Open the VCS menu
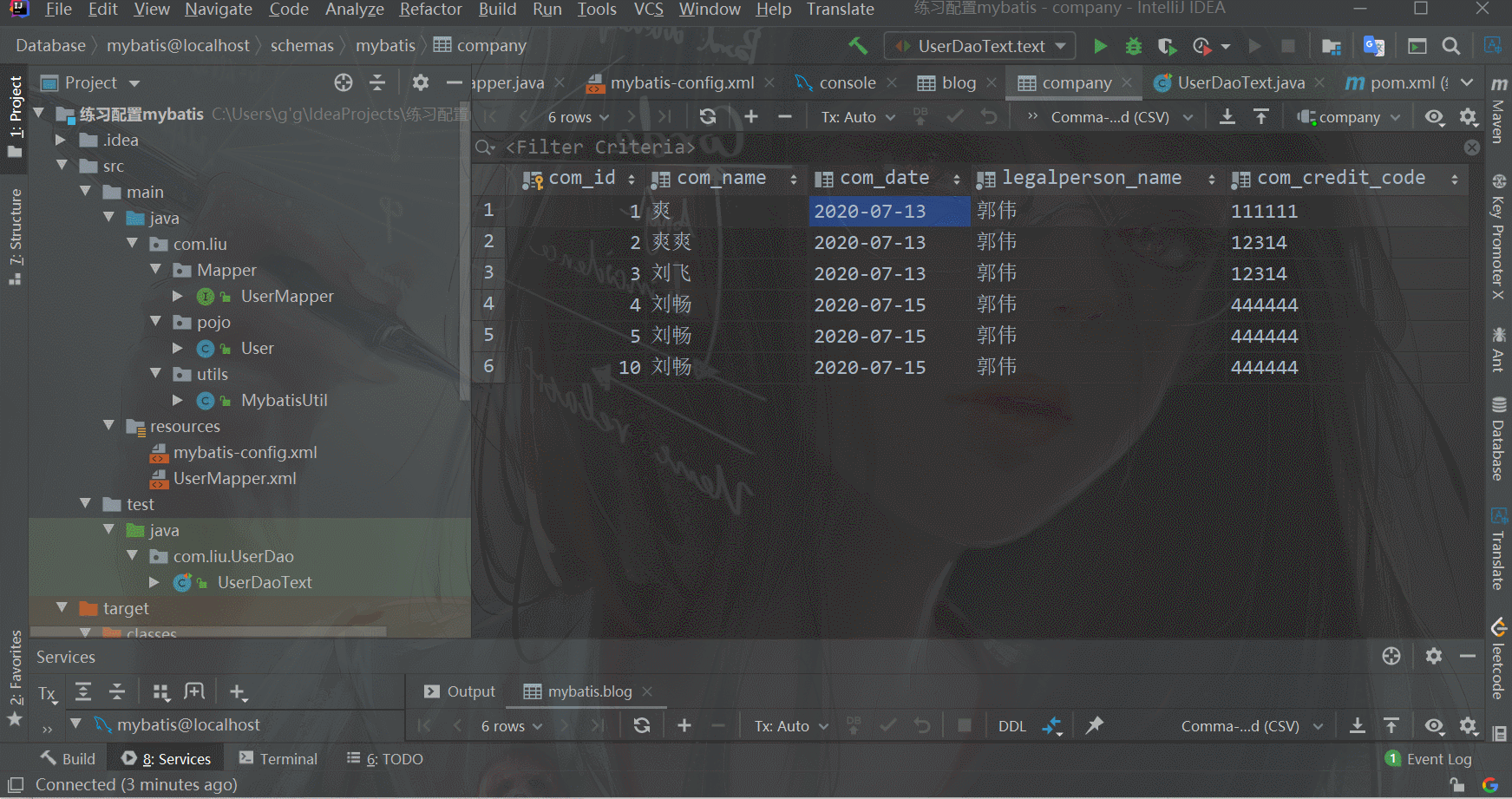This screenshot has height=799, width=1512. 648,10
